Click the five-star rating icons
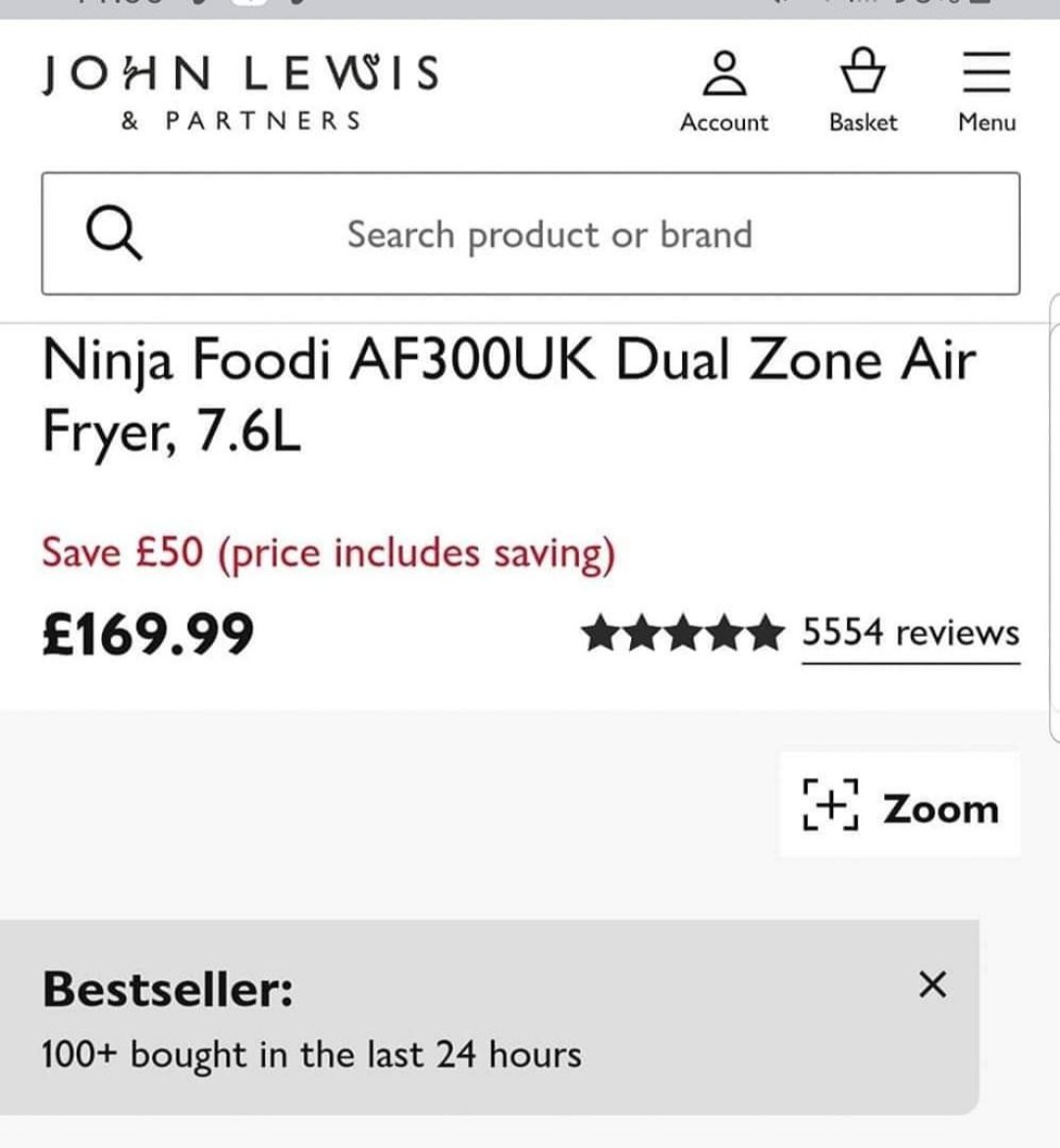 tap(682, 634)
